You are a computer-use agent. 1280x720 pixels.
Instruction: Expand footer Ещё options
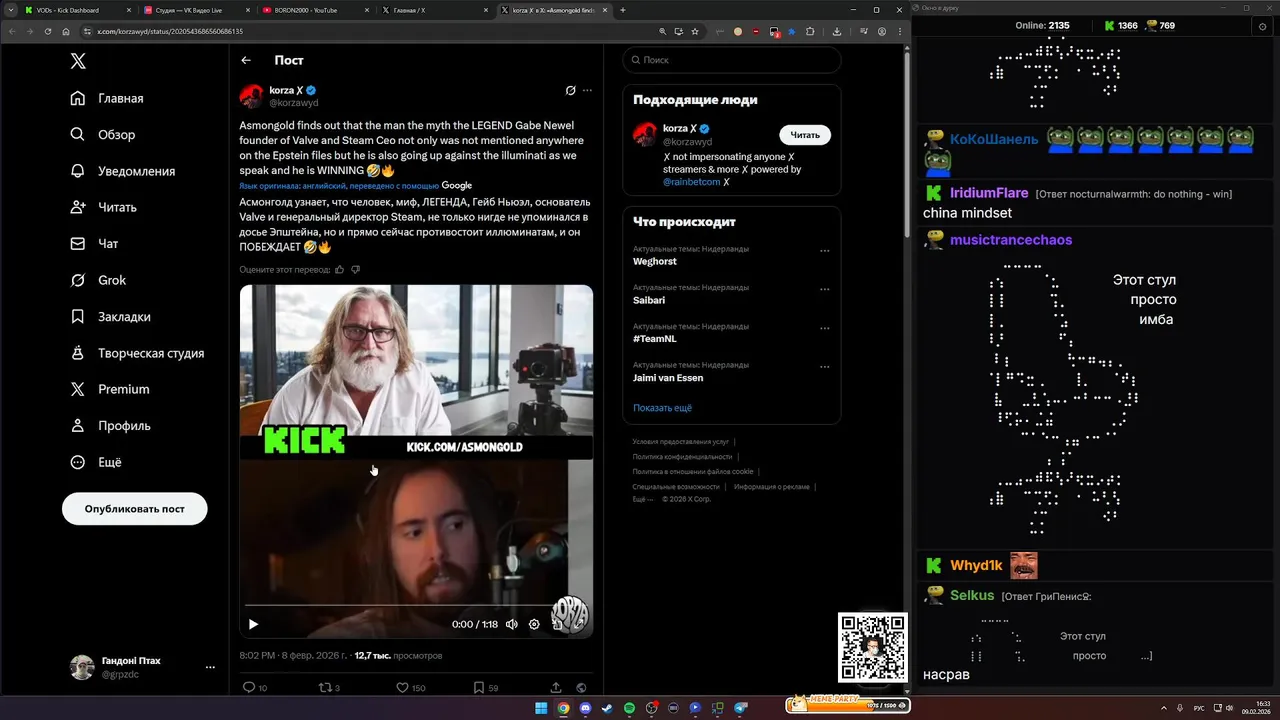coord(642,498)
